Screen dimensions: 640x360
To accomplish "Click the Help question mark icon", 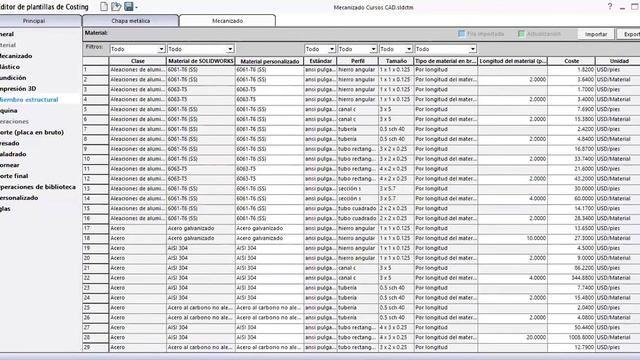I will coord(610,7).
